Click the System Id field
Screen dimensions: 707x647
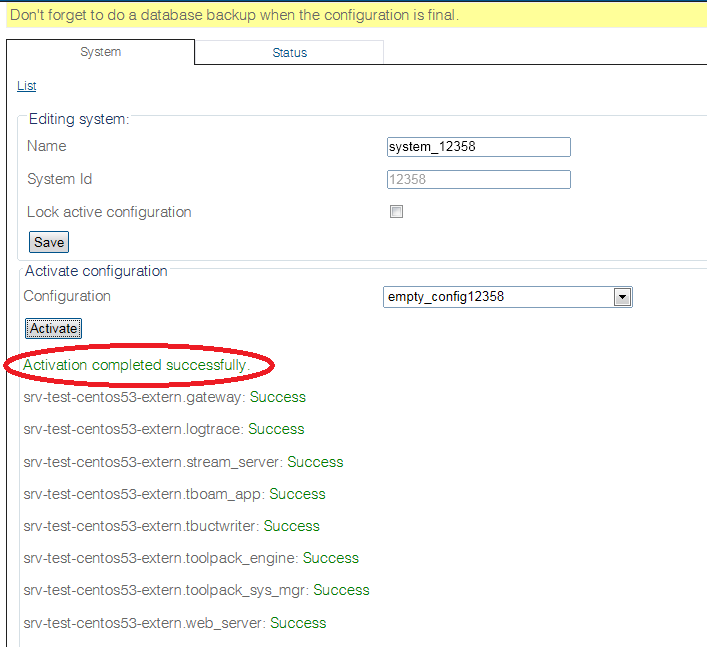[x=478, y=180]
